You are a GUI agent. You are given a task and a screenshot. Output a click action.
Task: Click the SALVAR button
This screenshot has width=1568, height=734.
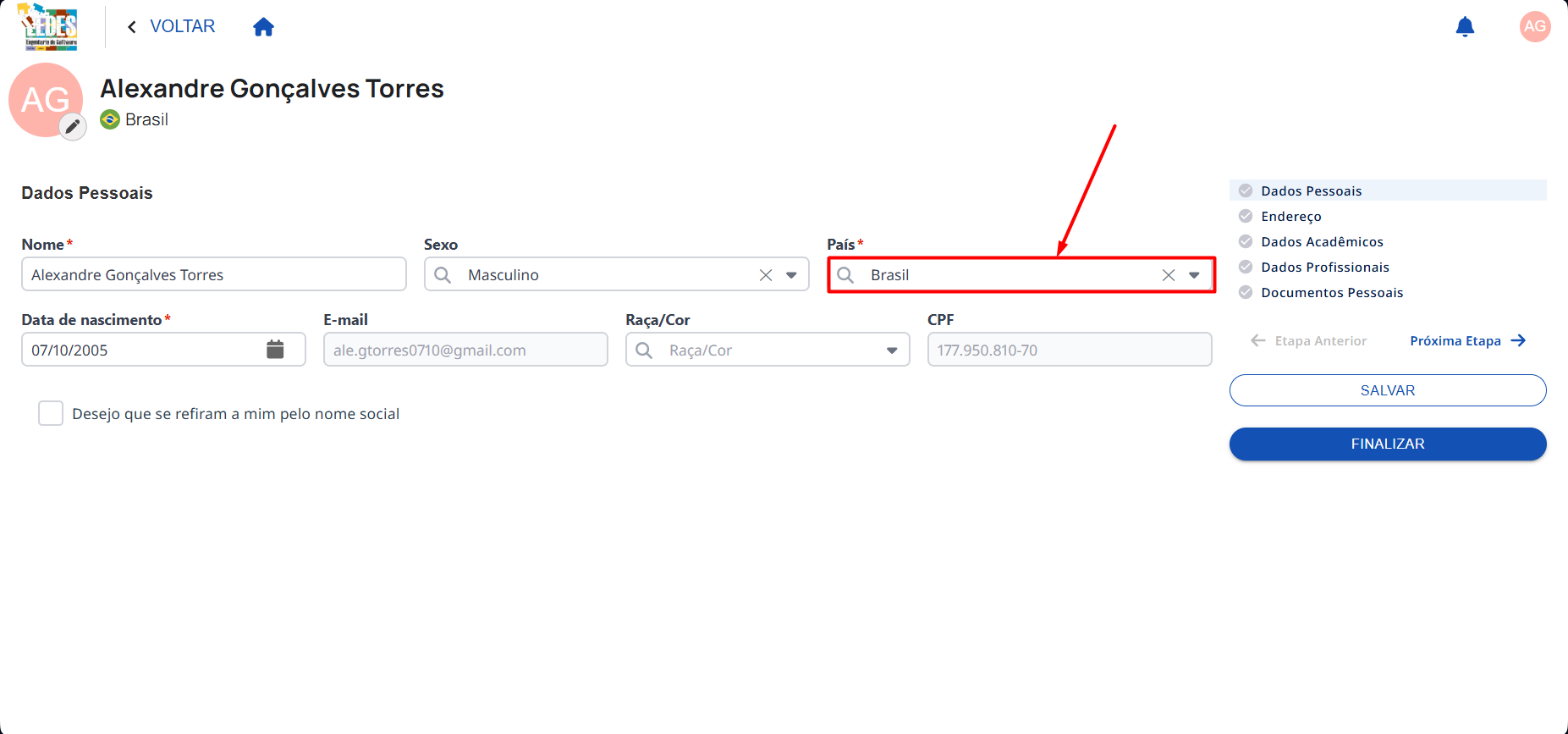(1388, 390)
